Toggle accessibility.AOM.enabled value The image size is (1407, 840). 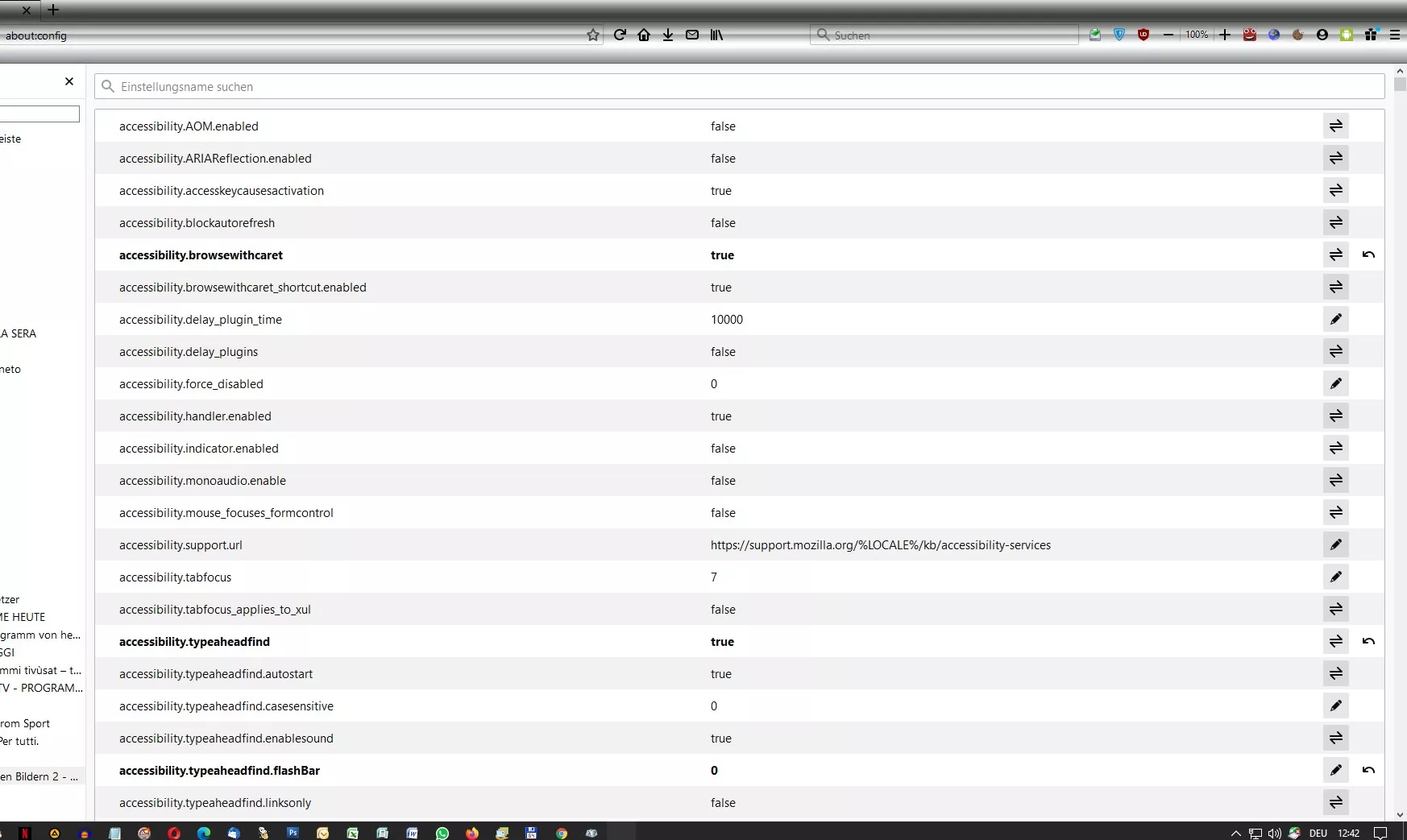(x=1336, y=126)
